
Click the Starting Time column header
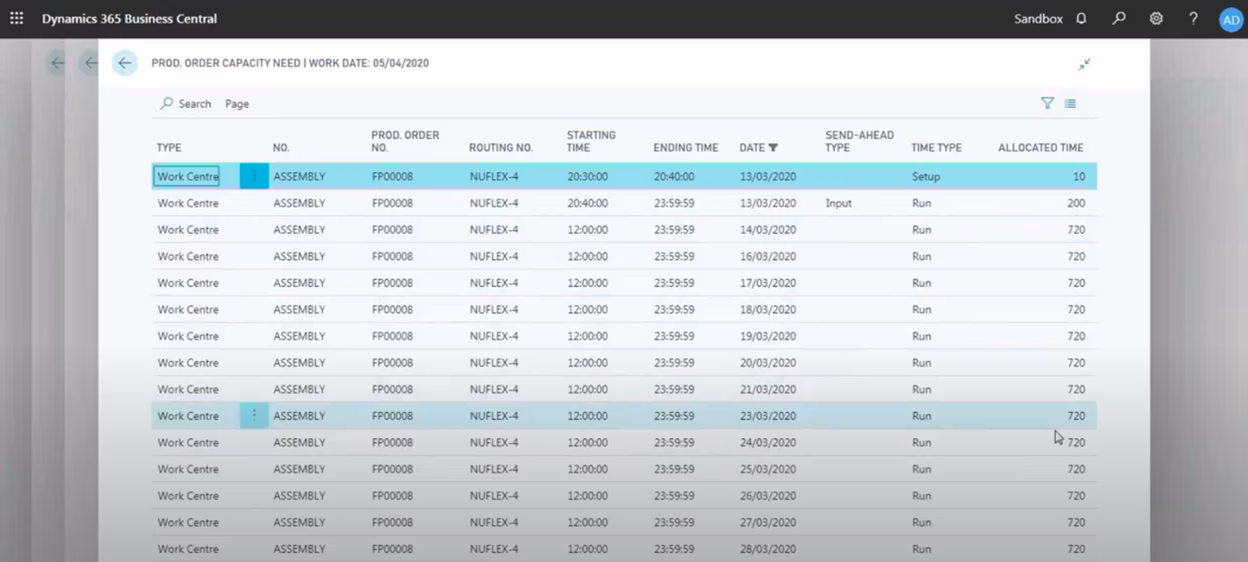pos(591,141)
